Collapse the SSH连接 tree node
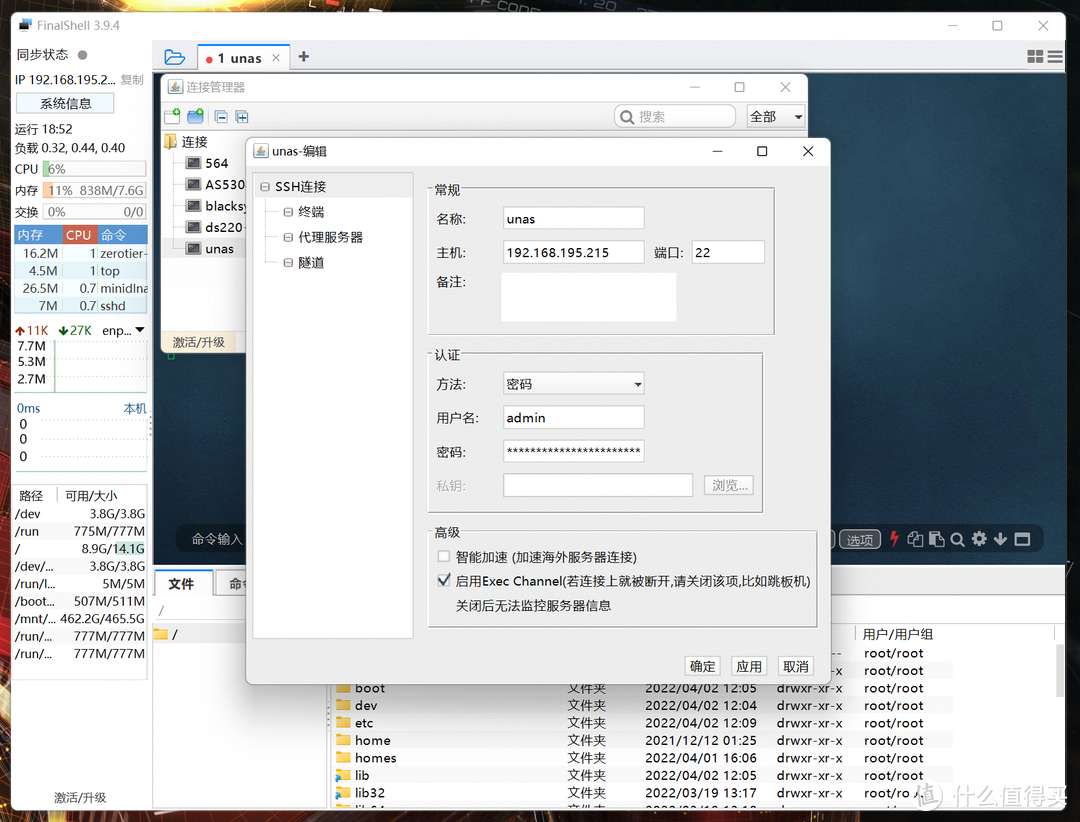The height and width of the screenshot is (822, 1080). (x=265, y=187)
